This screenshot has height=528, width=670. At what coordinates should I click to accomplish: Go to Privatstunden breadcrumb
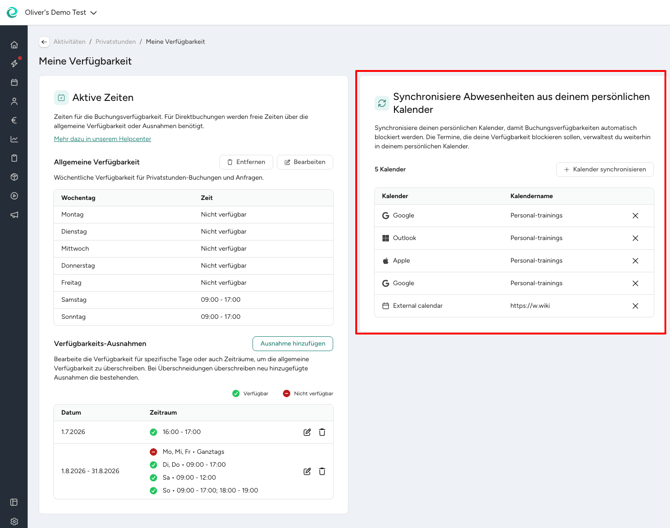[115, 42]
